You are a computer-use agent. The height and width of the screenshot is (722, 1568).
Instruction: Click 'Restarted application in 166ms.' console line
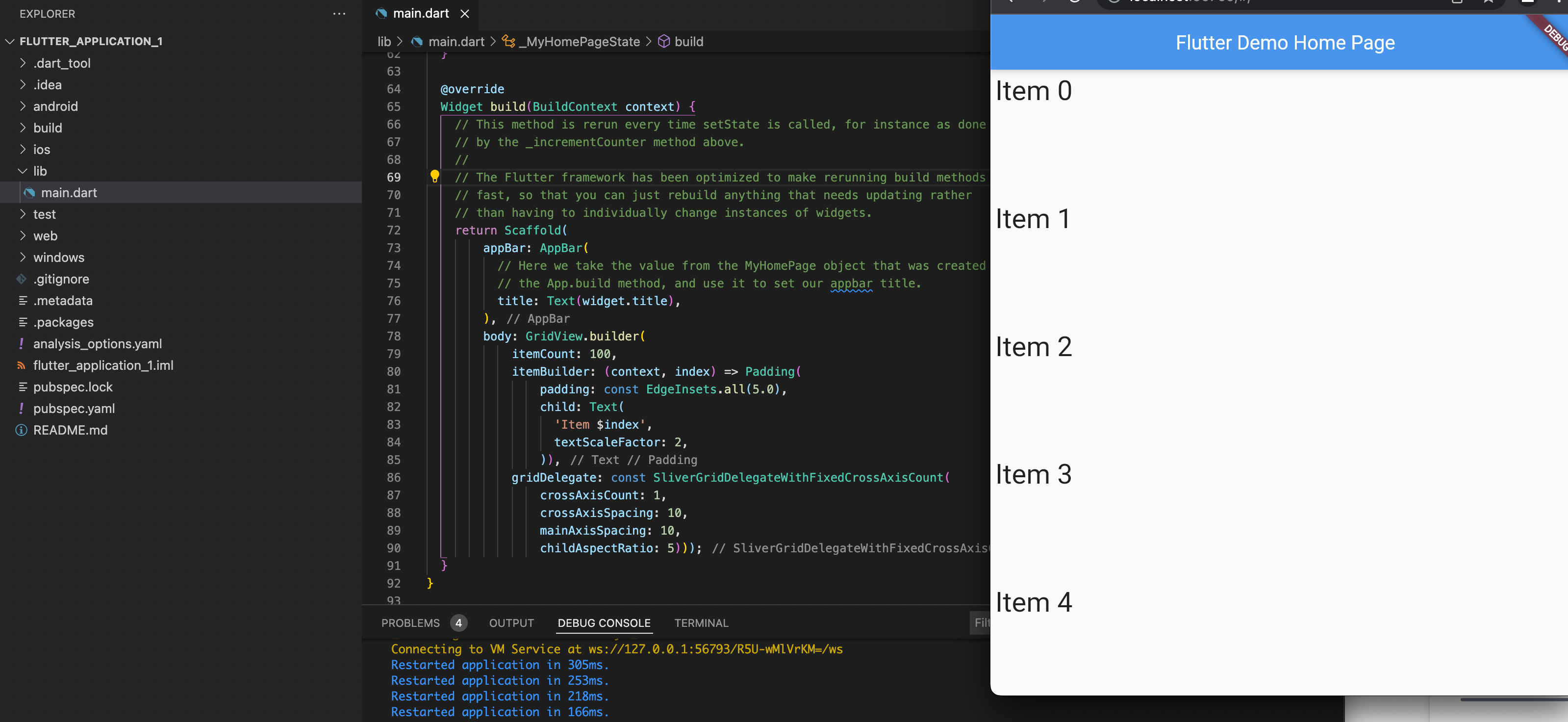pos(500,712)
